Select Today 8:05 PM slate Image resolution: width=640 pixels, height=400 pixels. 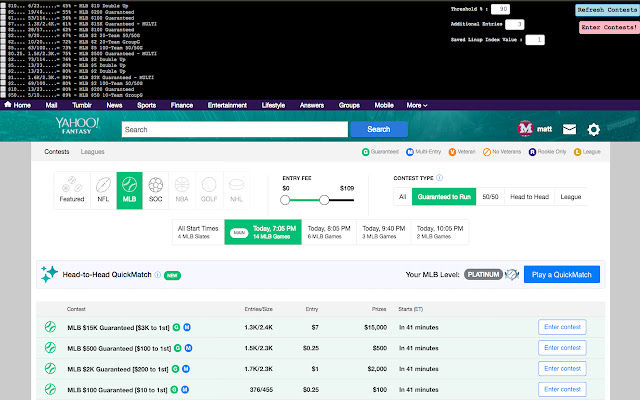point(329,232)
